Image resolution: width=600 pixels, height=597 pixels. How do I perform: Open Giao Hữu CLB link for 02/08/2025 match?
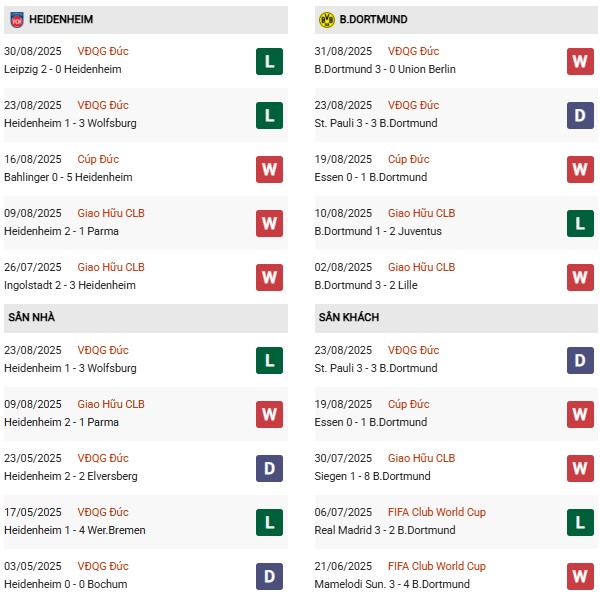[421, 267]
